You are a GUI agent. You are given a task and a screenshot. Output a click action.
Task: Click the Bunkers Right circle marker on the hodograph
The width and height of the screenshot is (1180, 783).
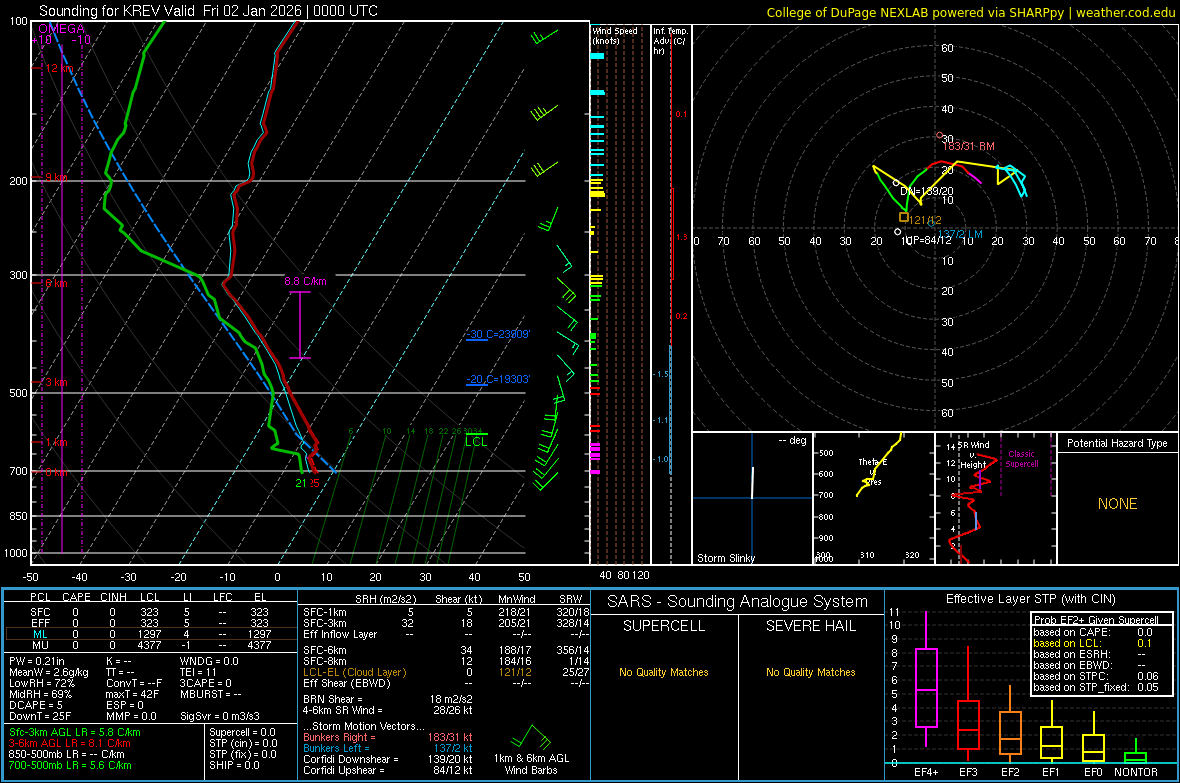(940, 136)
